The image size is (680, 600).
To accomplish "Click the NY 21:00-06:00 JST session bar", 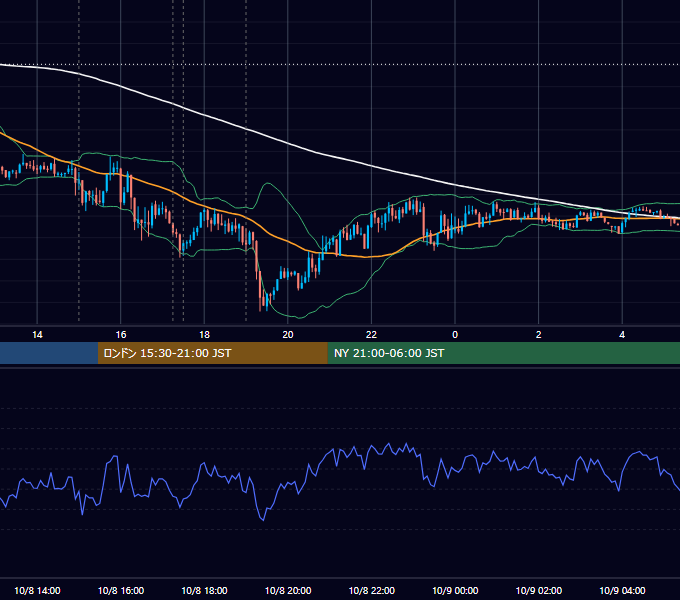I will point(503,353).
